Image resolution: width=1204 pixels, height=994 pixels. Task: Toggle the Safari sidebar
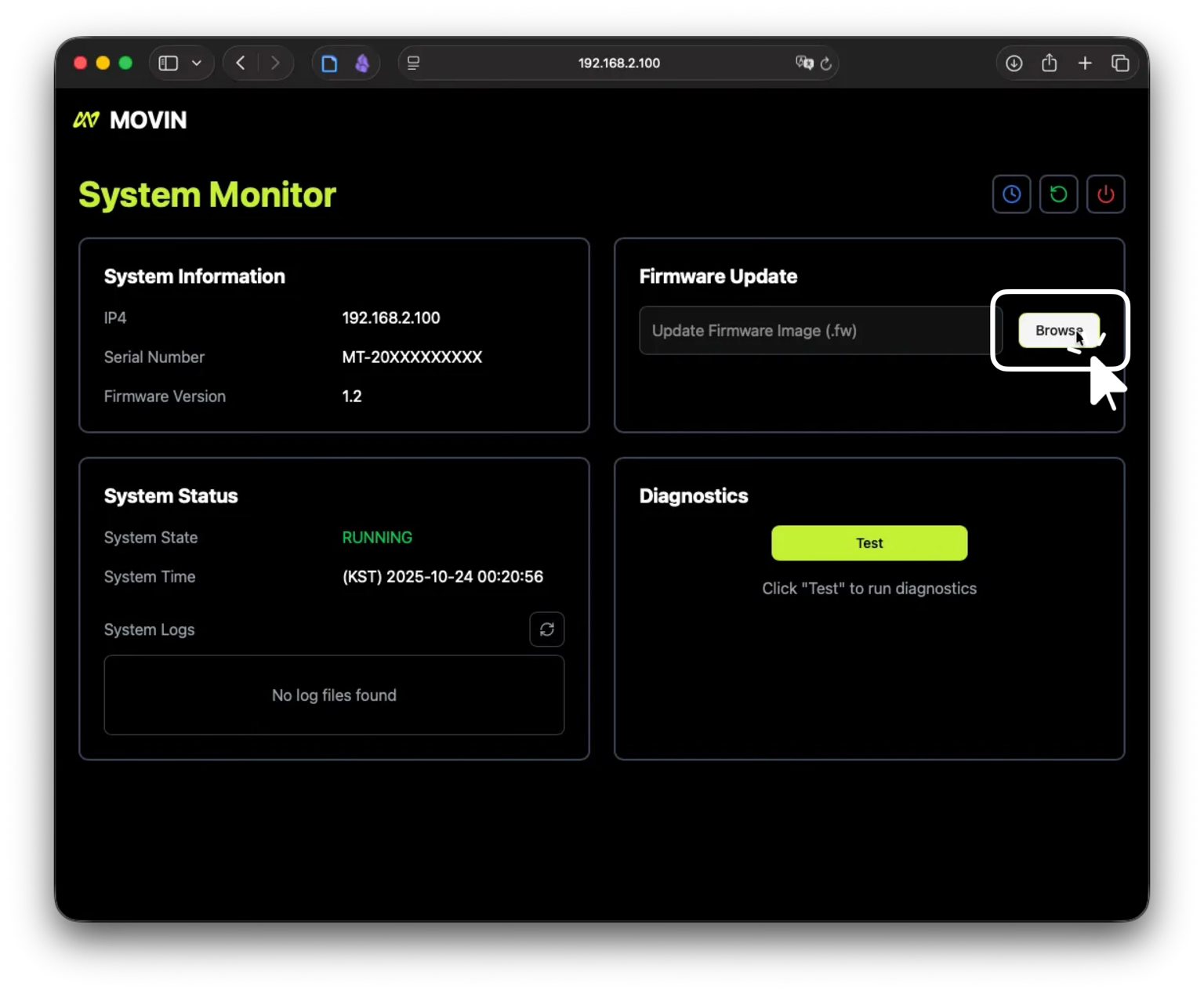[x=169, y=63]
